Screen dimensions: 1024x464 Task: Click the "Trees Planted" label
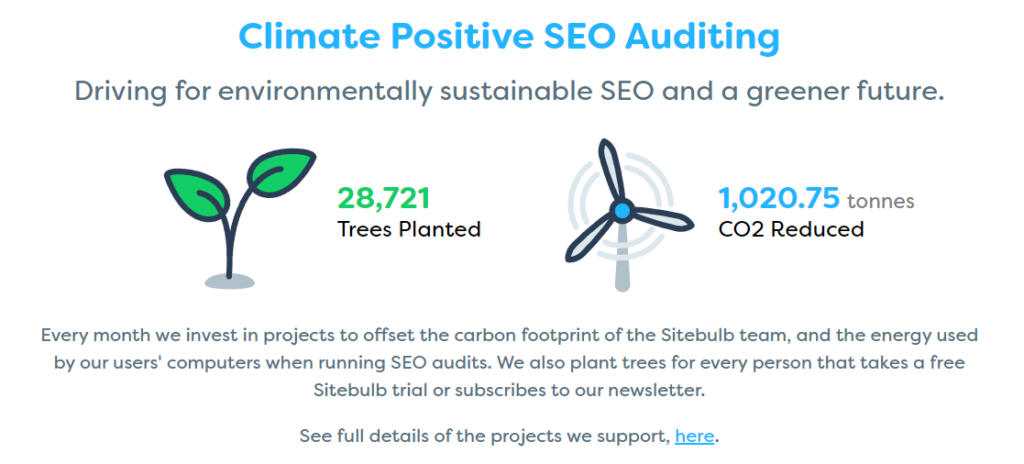(409, 229)
